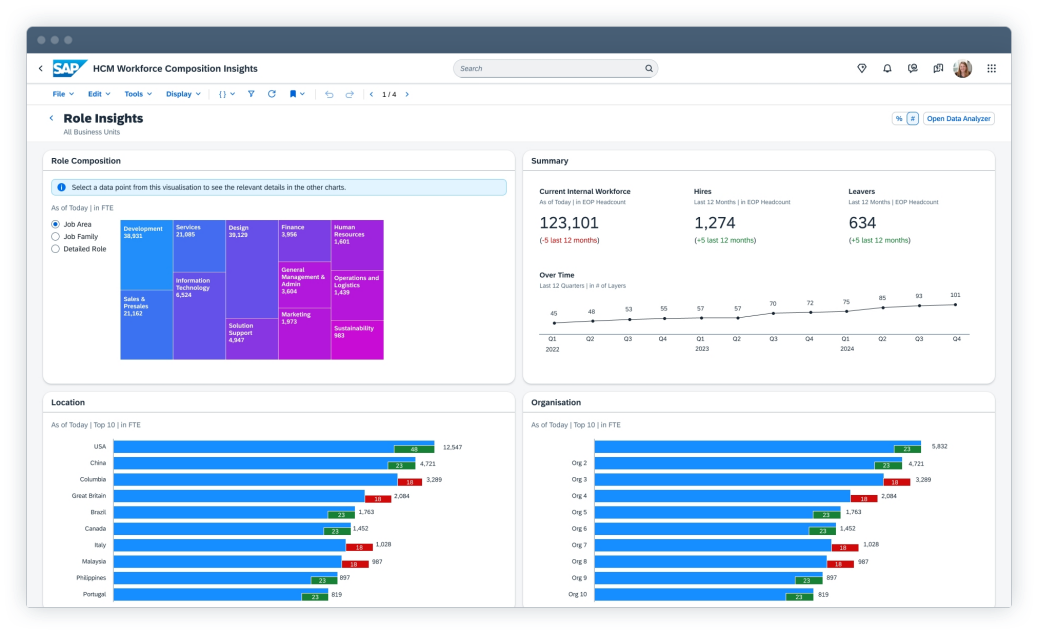
Task: Click the undo arrow icon
Action: point(330,94)
